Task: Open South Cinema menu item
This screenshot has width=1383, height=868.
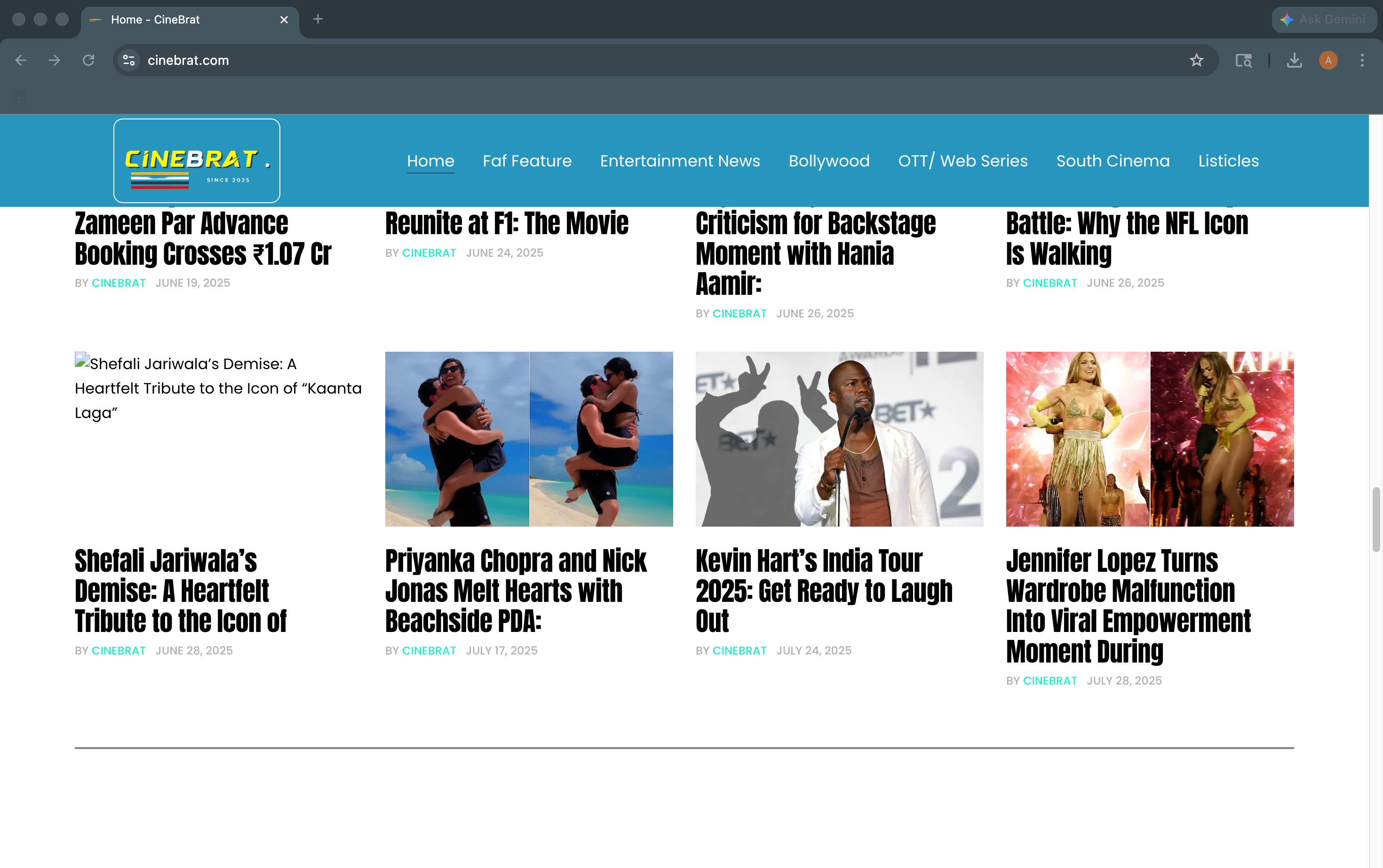Action: 1113,161
